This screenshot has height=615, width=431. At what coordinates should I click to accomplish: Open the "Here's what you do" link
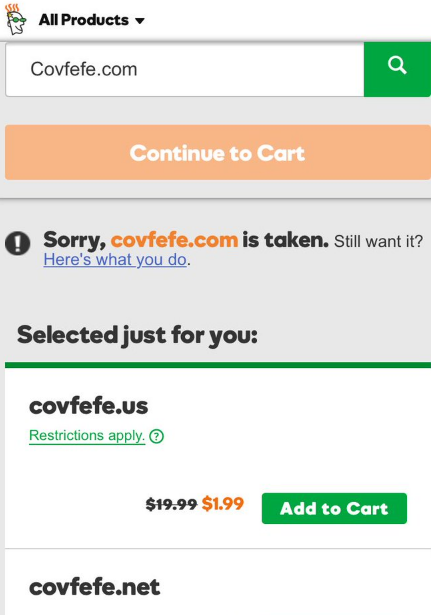pos(115,260)
